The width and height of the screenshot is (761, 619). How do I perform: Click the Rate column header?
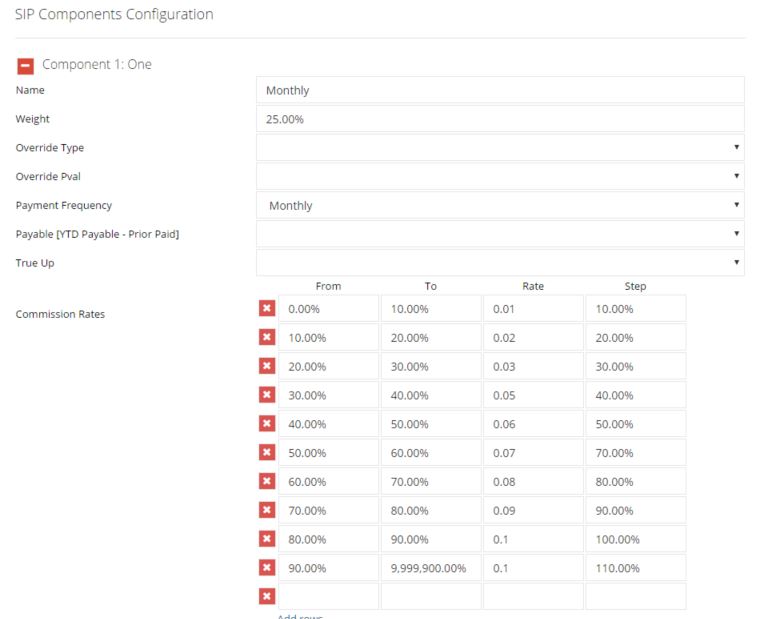(533, 286)
